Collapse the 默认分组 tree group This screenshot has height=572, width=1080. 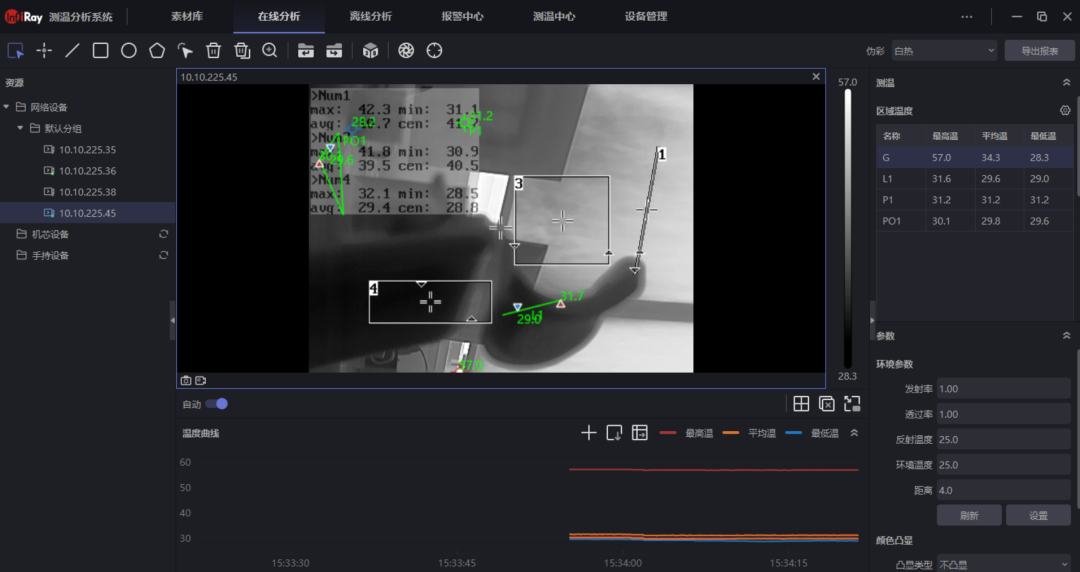(x=21, y=128)
